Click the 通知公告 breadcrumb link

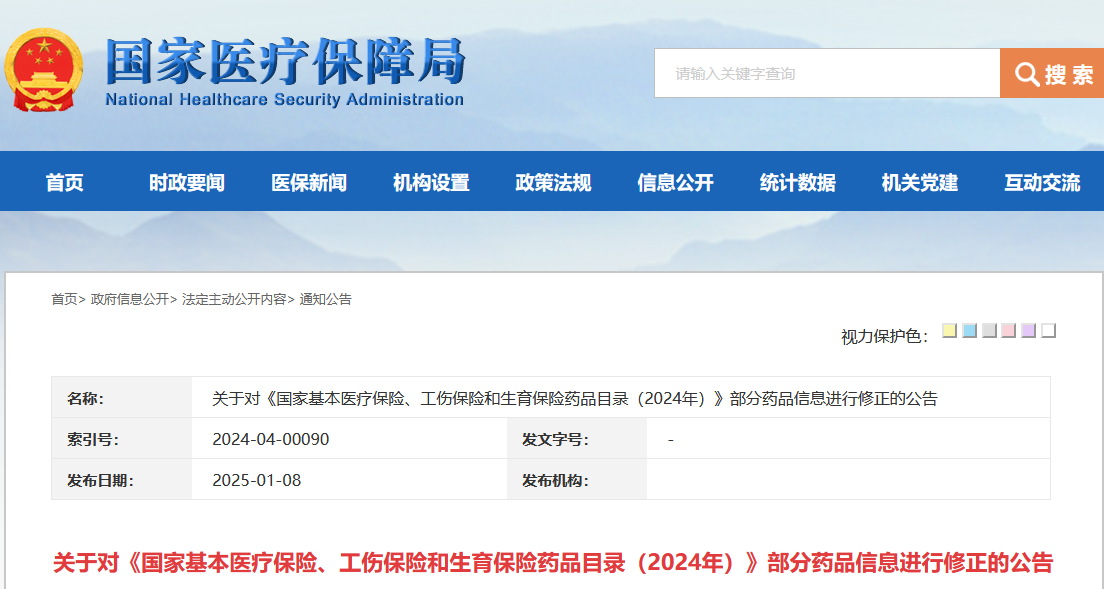coord(325,299)
